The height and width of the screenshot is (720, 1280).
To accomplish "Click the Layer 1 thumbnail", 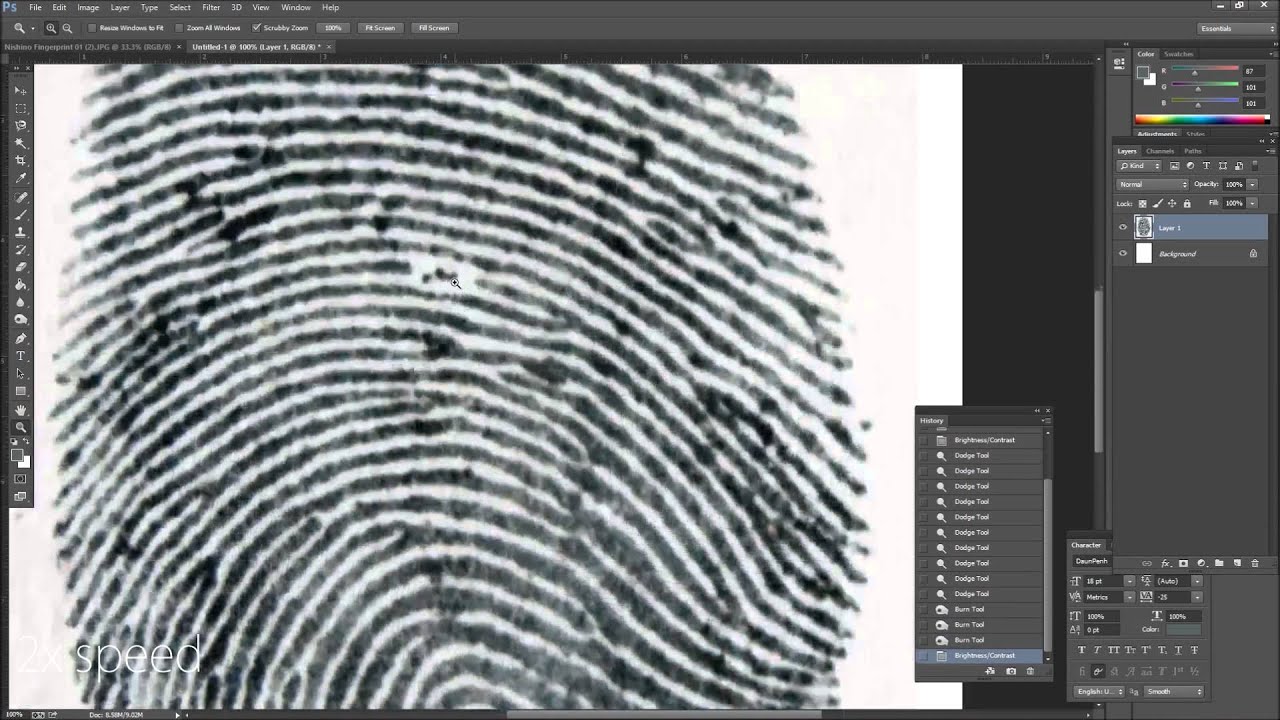I will [1144, 228].
